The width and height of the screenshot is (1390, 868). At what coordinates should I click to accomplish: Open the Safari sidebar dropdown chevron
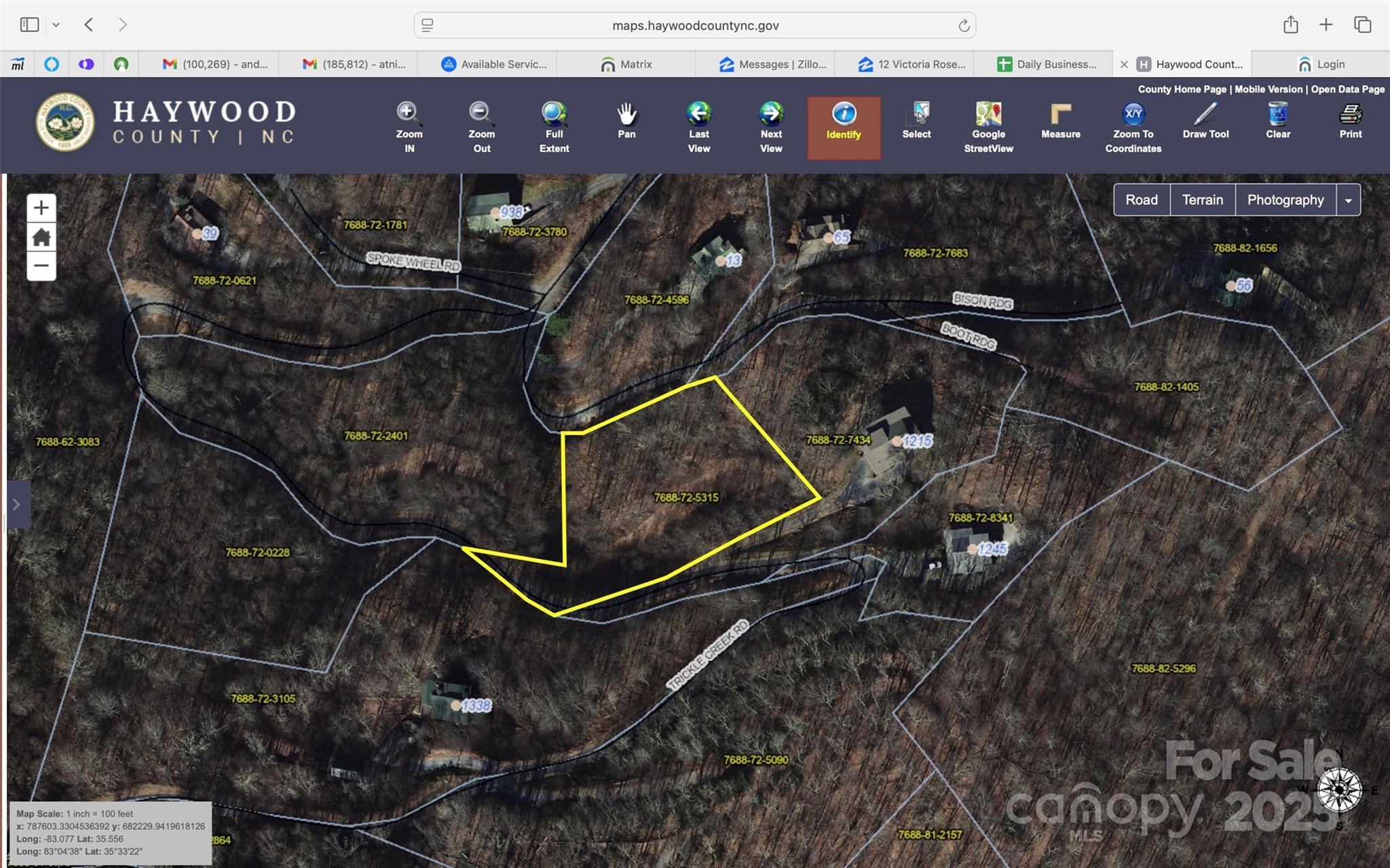[56, 25]
